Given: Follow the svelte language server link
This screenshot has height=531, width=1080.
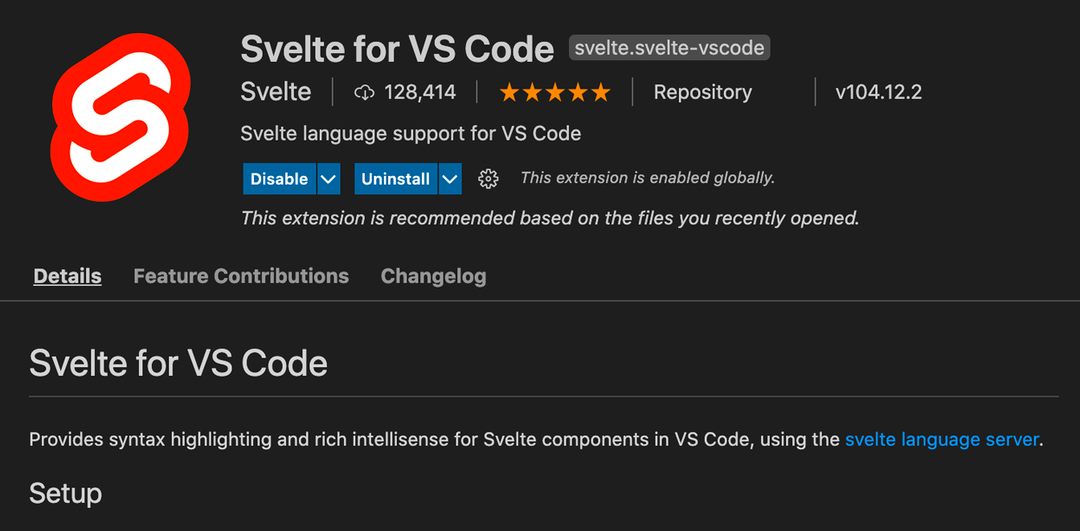Looking at the screenshot, I should (942, 439).
